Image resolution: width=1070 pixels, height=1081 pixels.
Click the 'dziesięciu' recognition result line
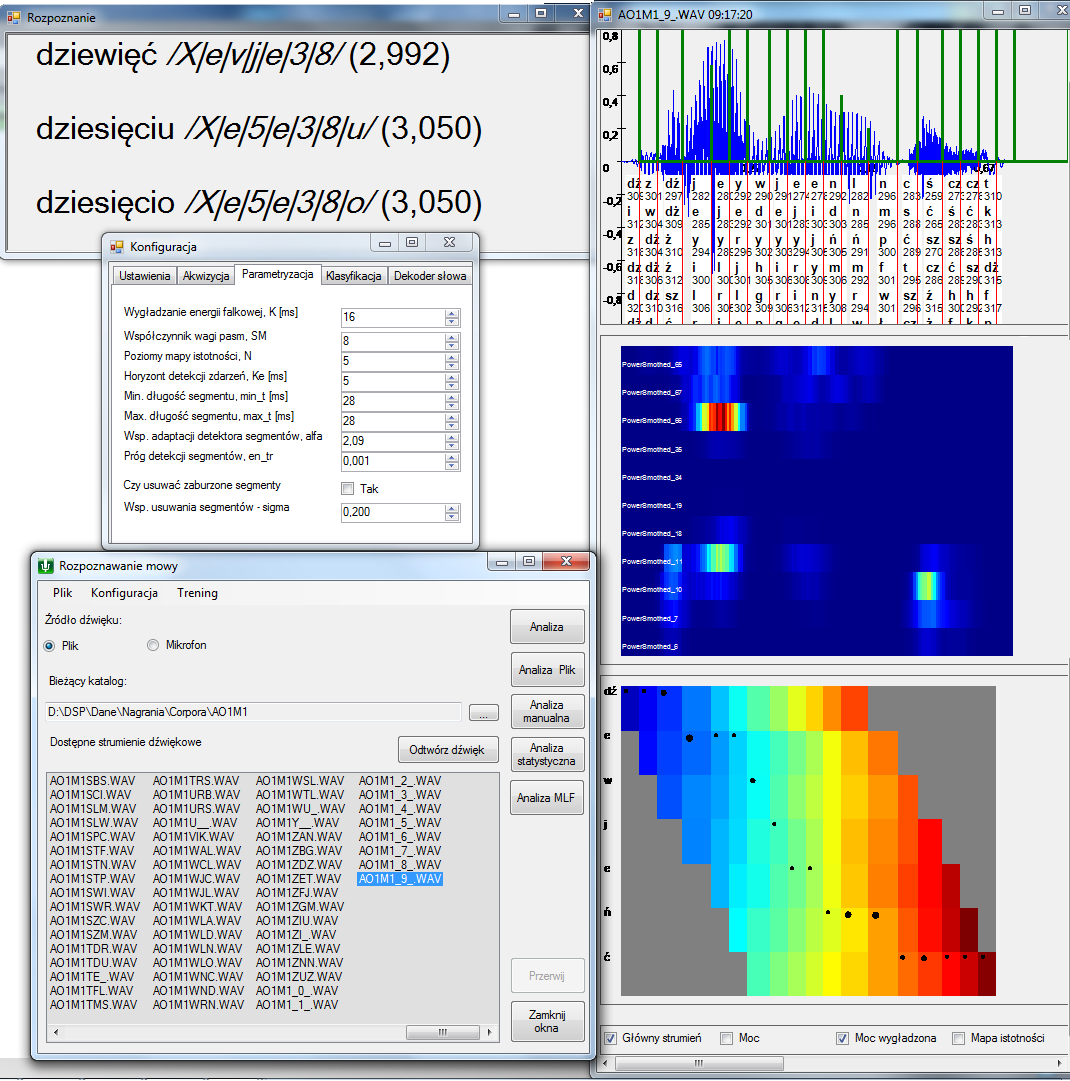point(259,129)
